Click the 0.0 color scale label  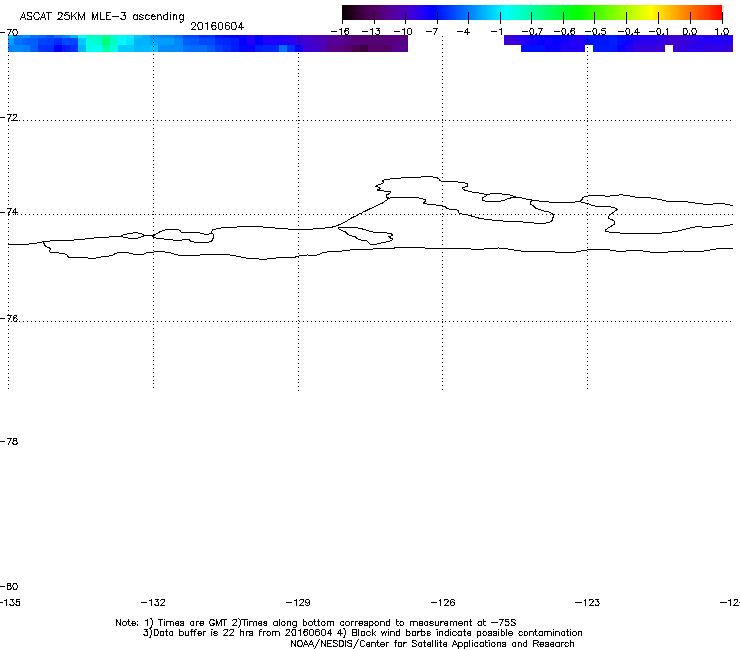pos(690,32)
